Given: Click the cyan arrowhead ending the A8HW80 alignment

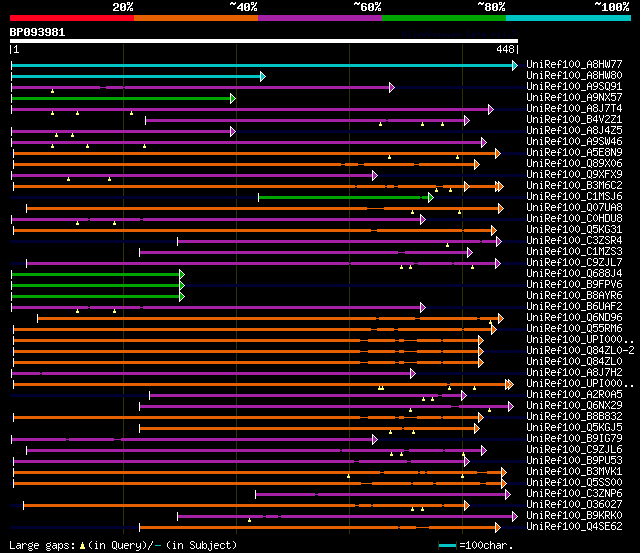Looking at the screenshot, I should [263, 76].
